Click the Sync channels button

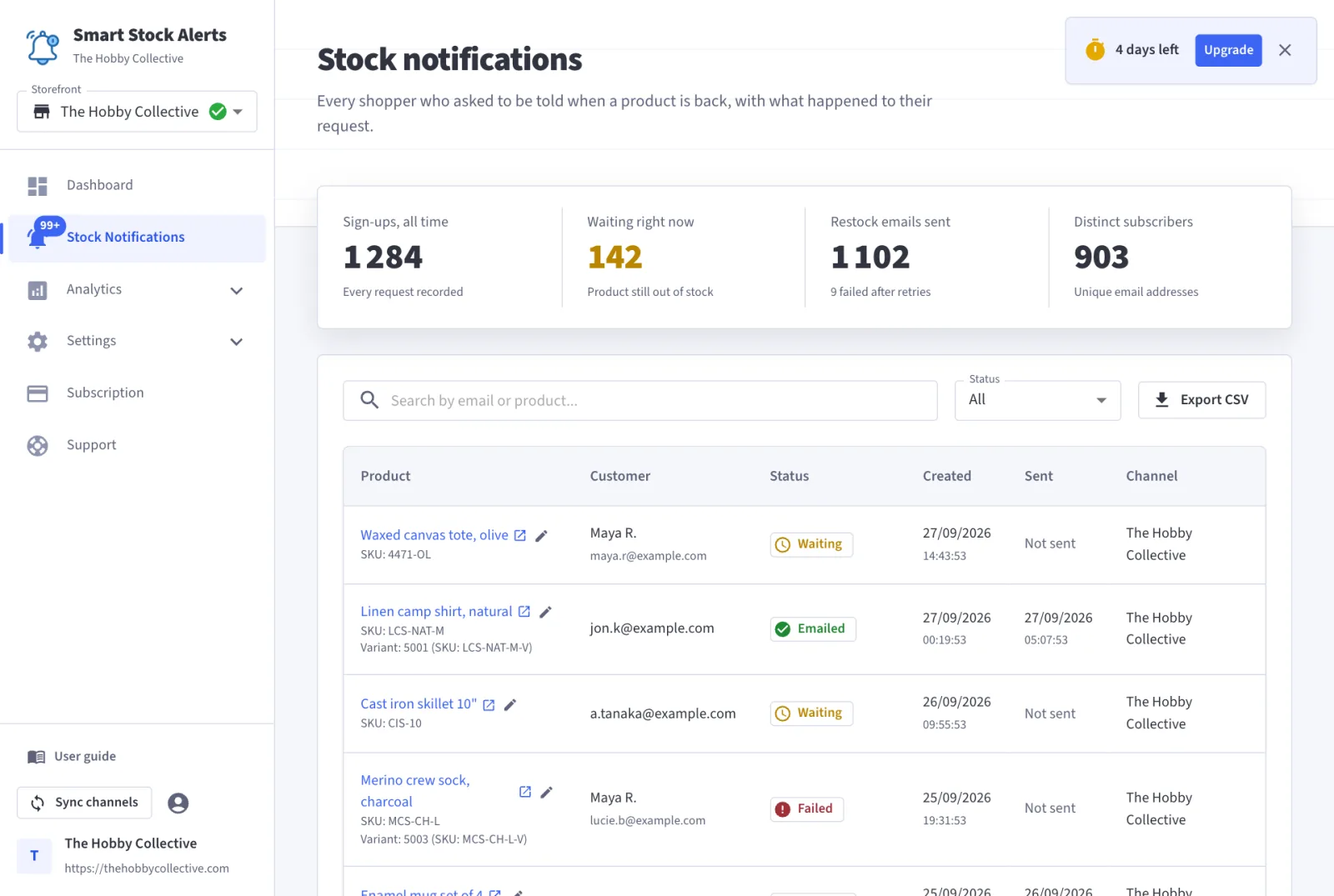pos(84,803)
